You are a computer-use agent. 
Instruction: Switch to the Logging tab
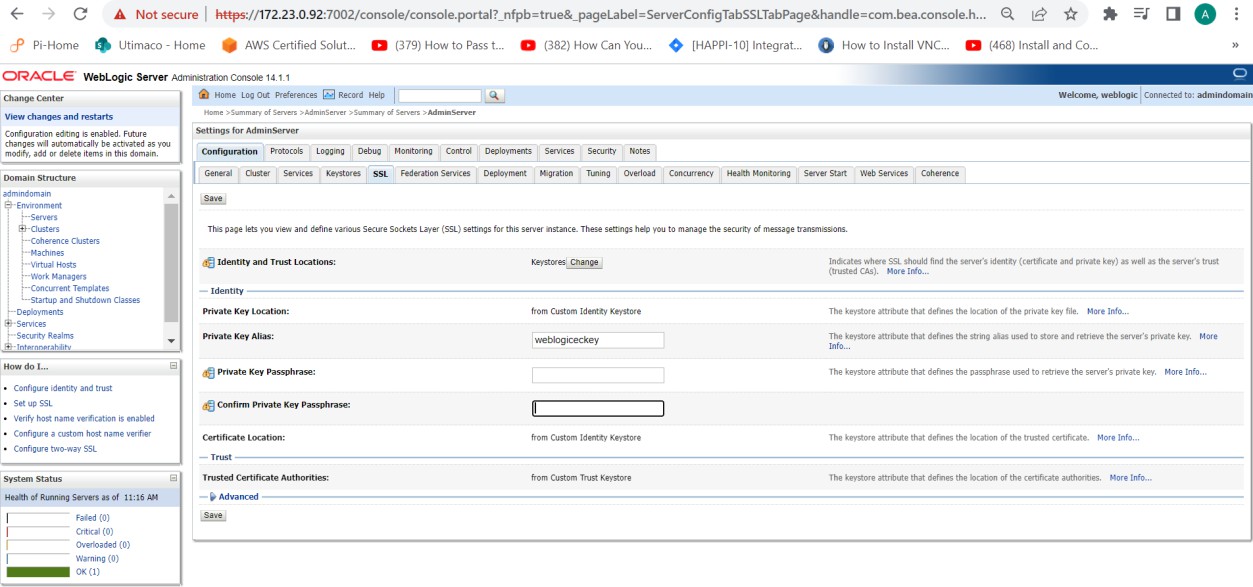coord(330,151)
